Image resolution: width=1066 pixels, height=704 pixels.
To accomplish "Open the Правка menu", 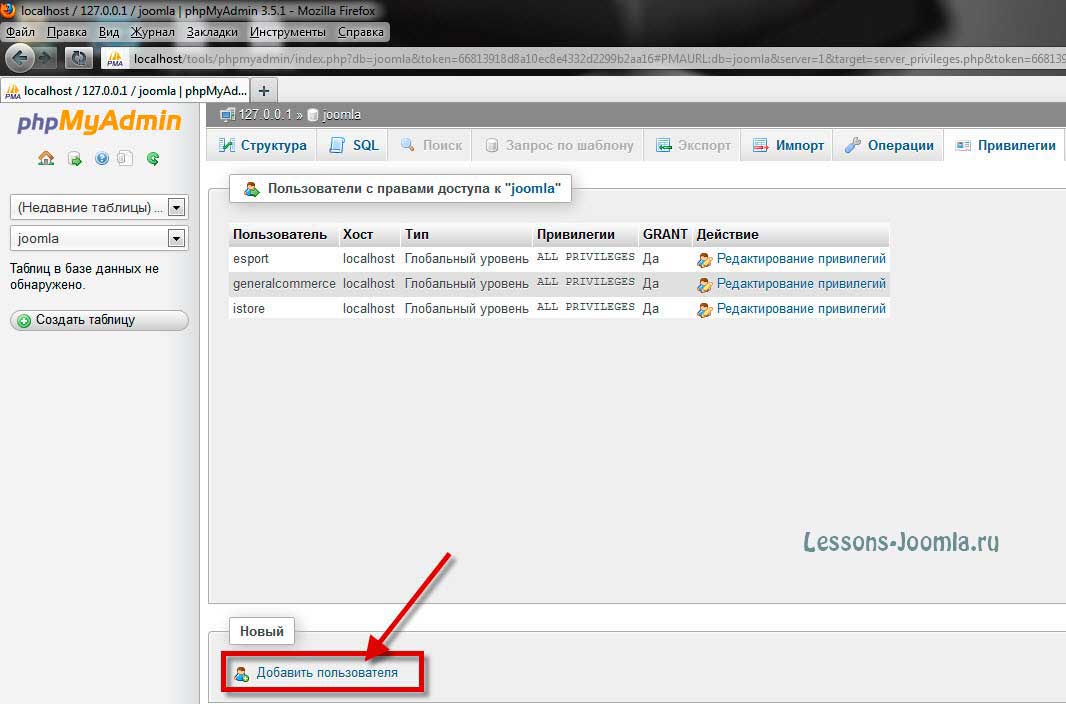I will click(67, 32).
